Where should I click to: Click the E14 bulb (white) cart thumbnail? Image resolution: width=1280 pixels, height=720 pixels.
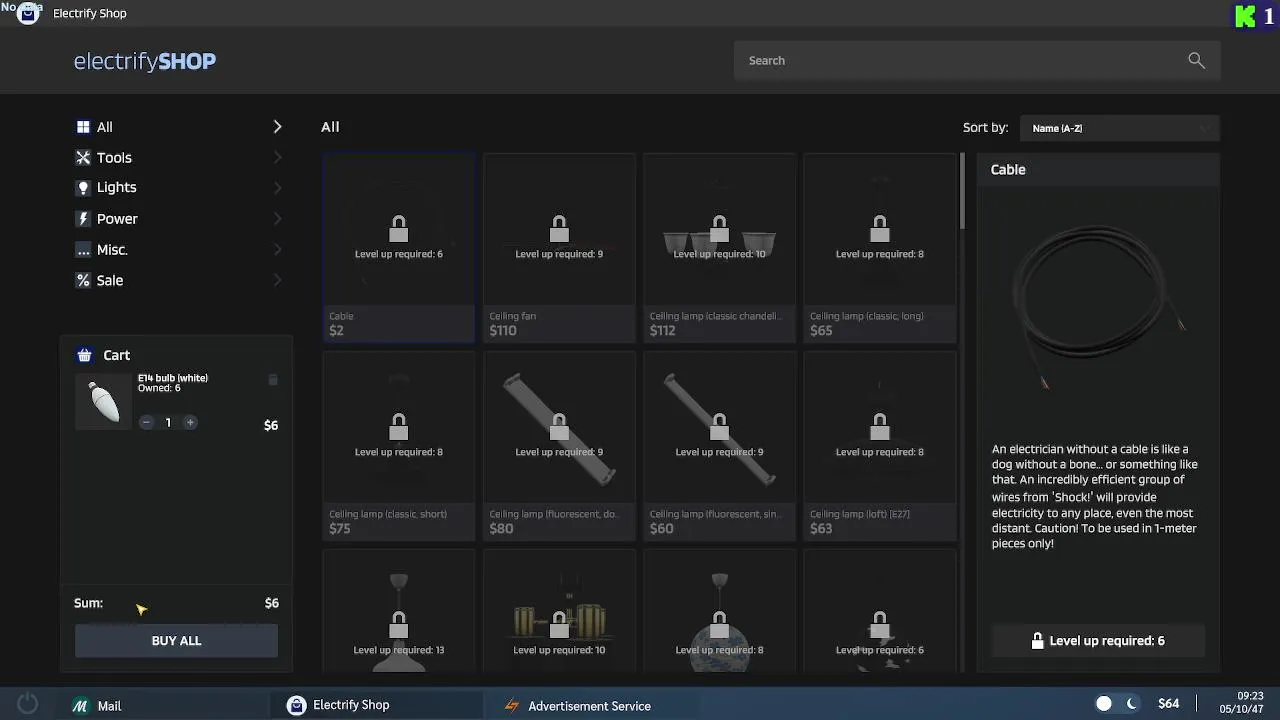(x=104, y=402)
